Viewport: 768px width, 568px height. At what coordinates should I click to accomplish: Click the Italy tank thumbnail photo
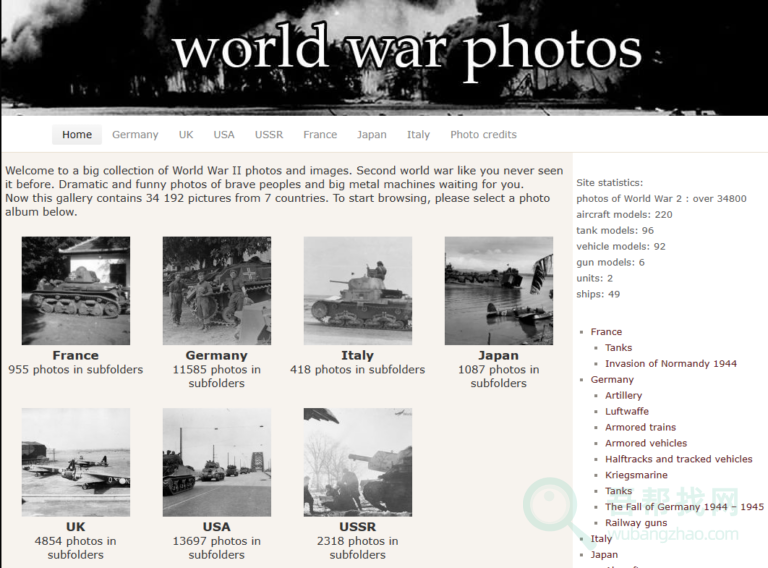click(358, 290)
